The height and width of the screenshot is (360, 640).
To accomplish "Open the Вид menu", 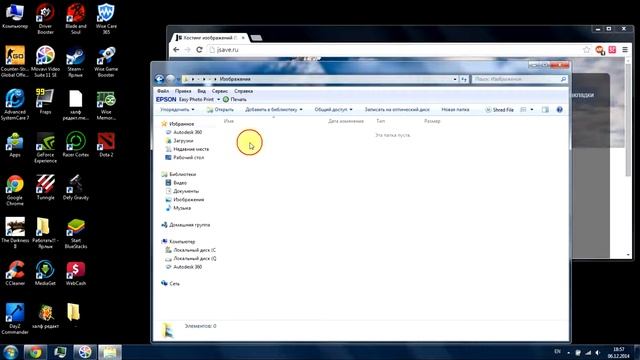I will [x=201, y=91].
